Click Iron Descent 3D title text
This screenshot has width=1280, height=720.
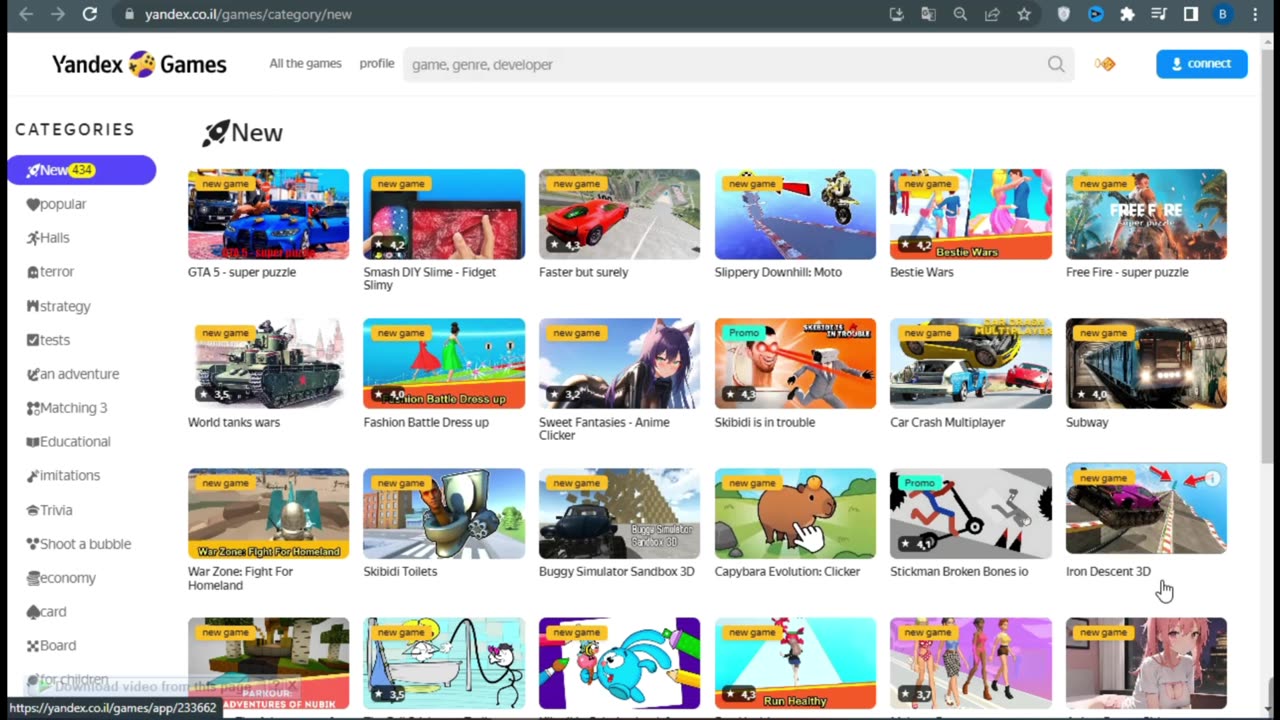click(1108, 572)
